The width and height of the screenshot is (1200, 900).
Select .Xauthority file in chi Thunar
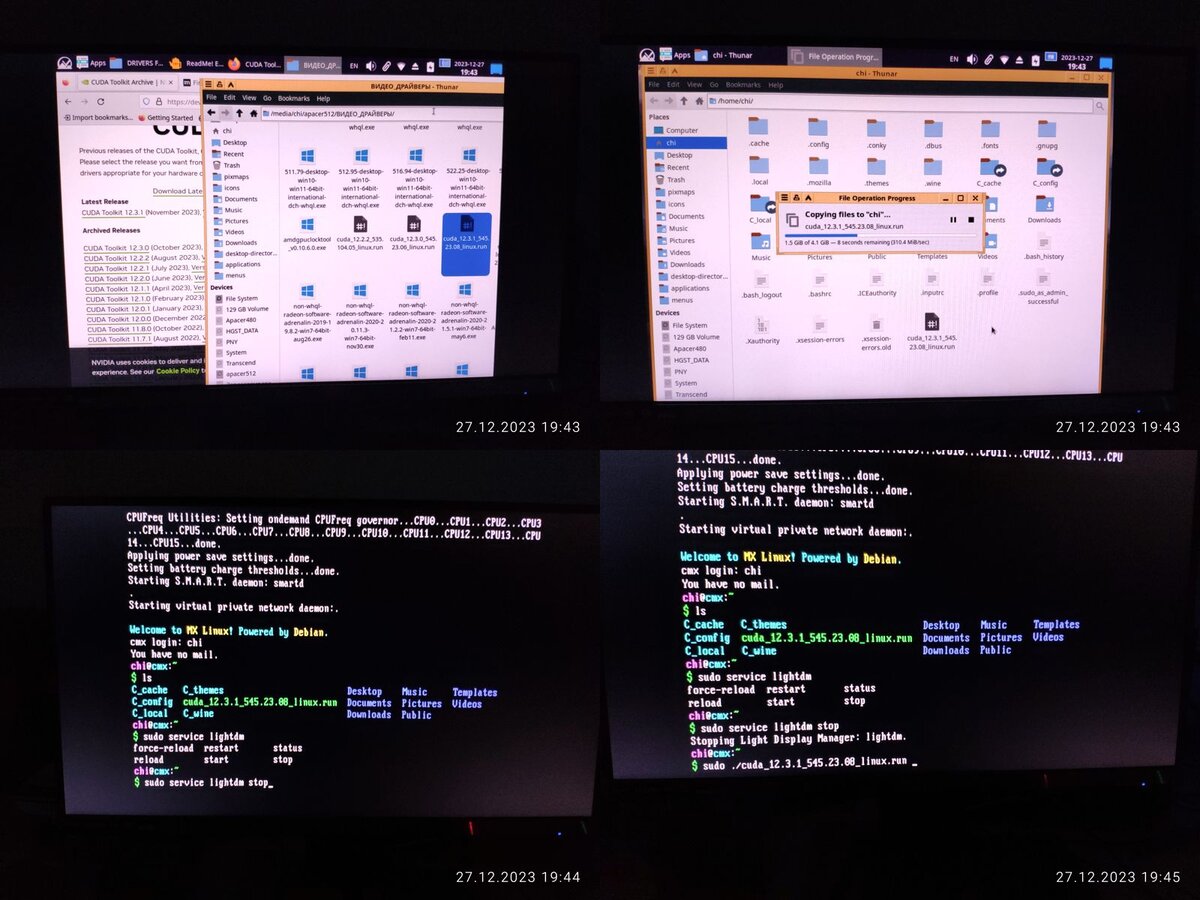[x=762, y=329]
